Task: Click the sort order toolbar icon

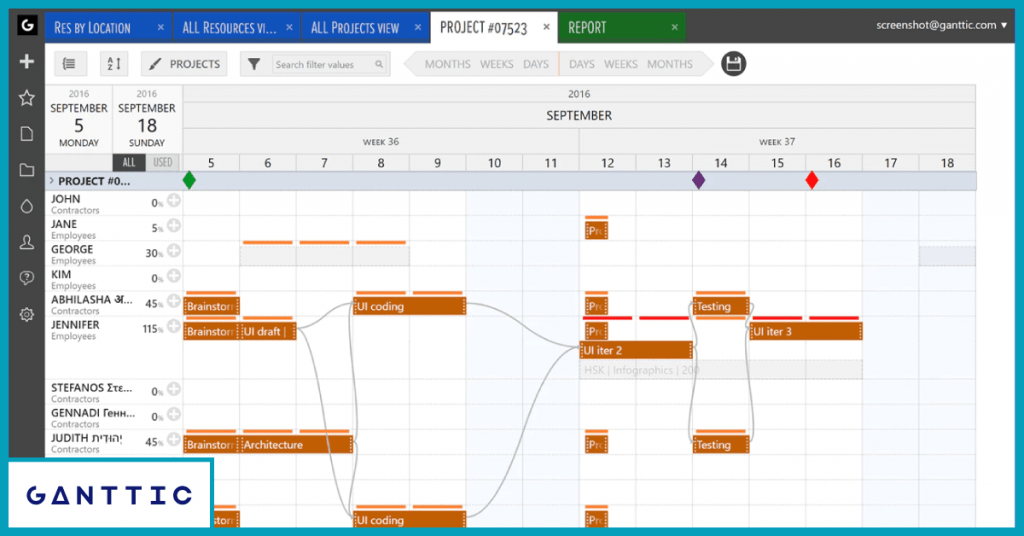Action: [x=114, y=64]
